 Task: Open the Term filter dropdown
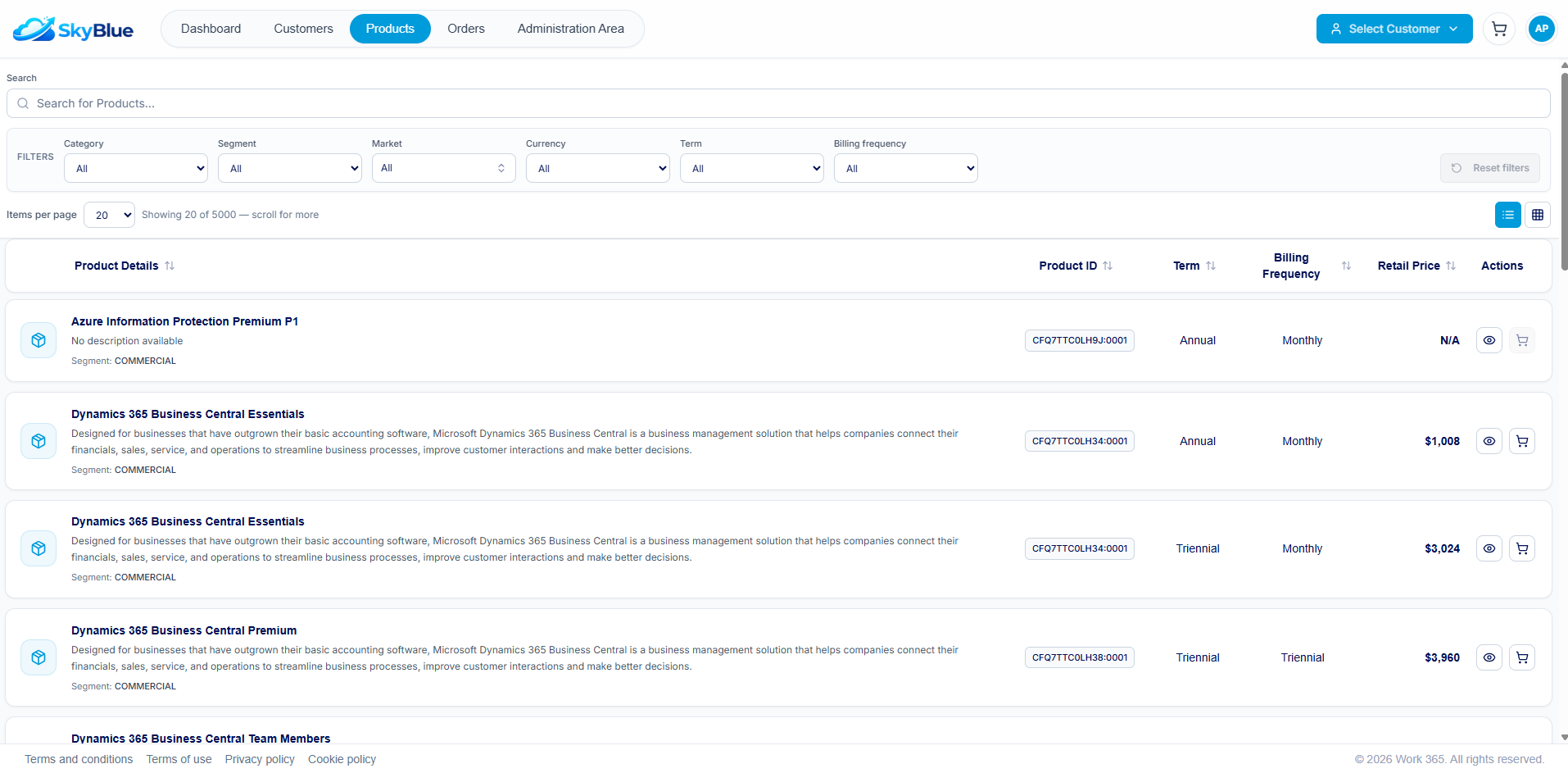(x=752, y=168)
